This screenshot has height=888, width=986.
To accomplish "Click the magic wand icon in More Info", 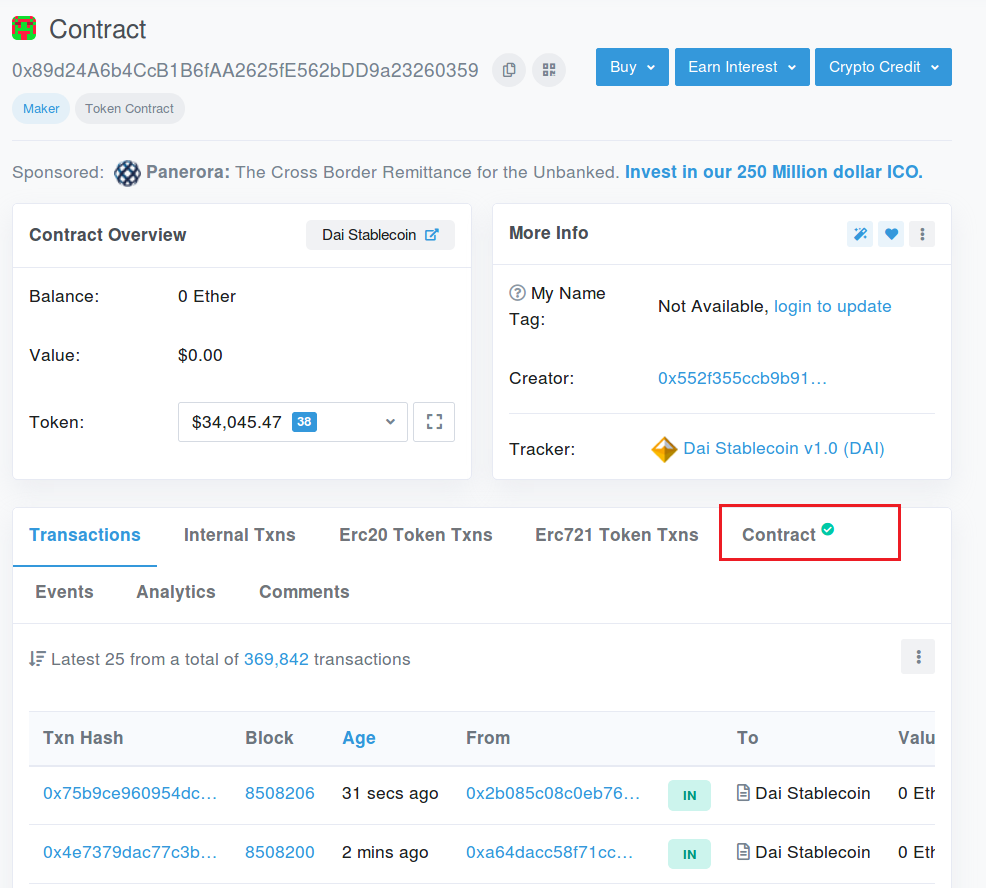I will pyautogui.click(x=860, y=234).
